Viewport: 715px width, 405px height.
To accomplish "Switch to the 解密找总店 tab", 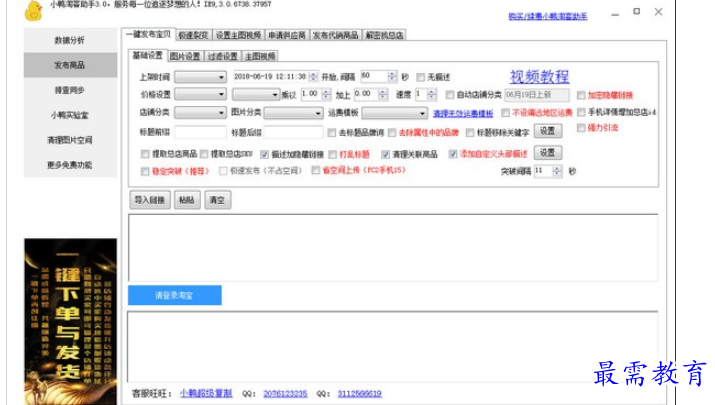I will click(x=384, y=35).
